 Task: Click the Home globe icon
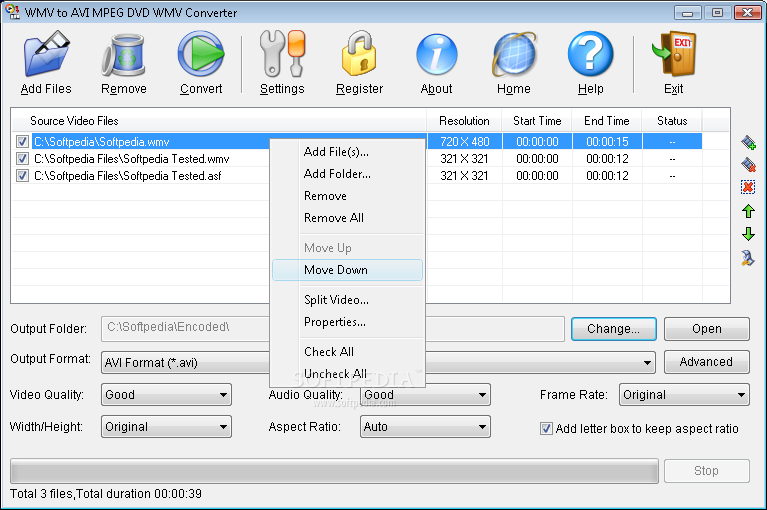click(514, 54)
